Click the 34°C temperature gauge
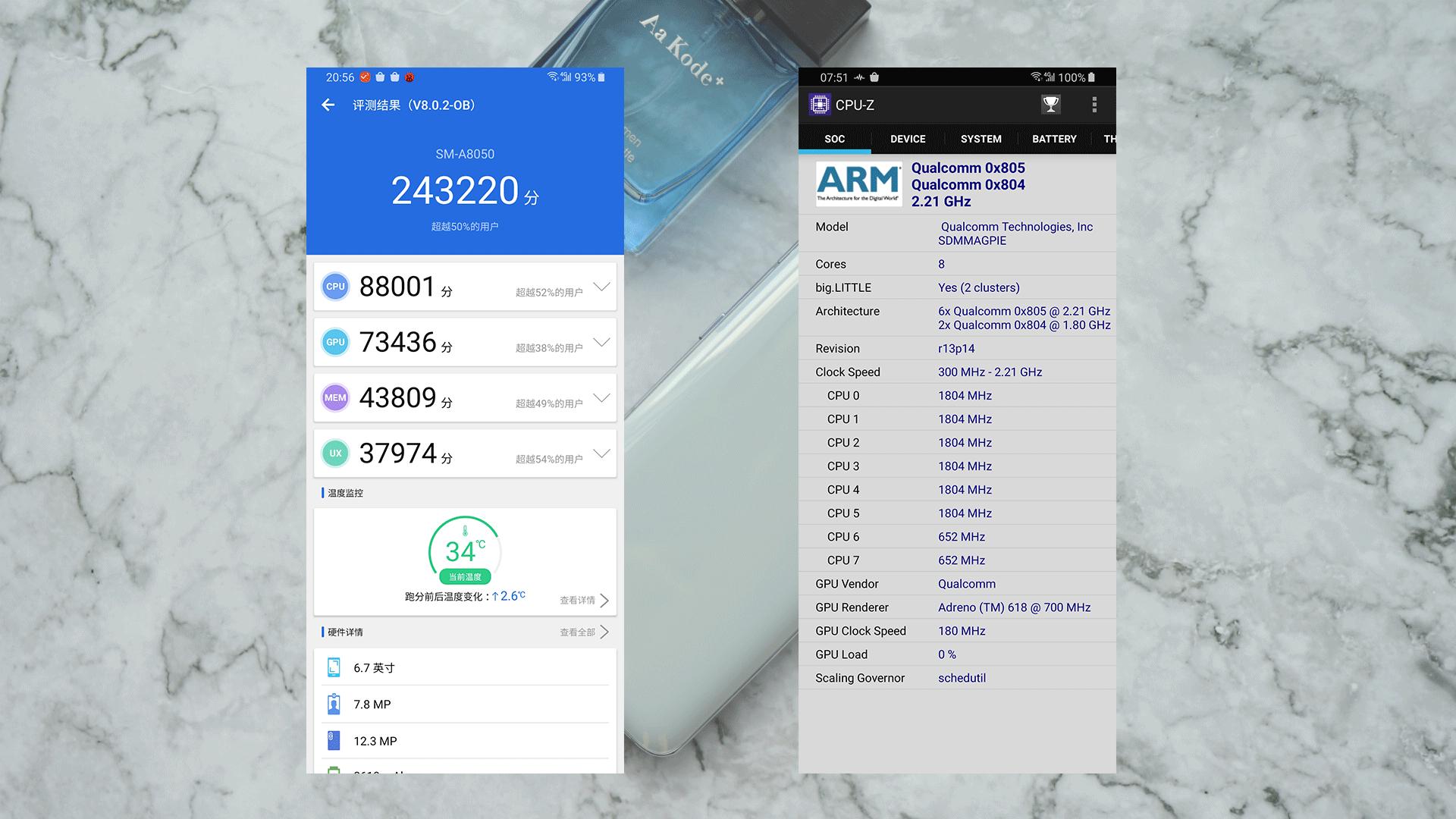 click(x=465, y=551)
